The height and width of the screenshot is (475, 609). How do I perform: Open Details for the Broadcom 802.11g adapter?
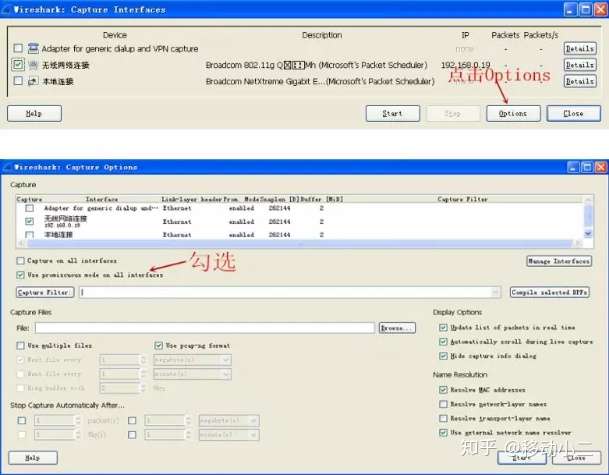coord(580,65)
